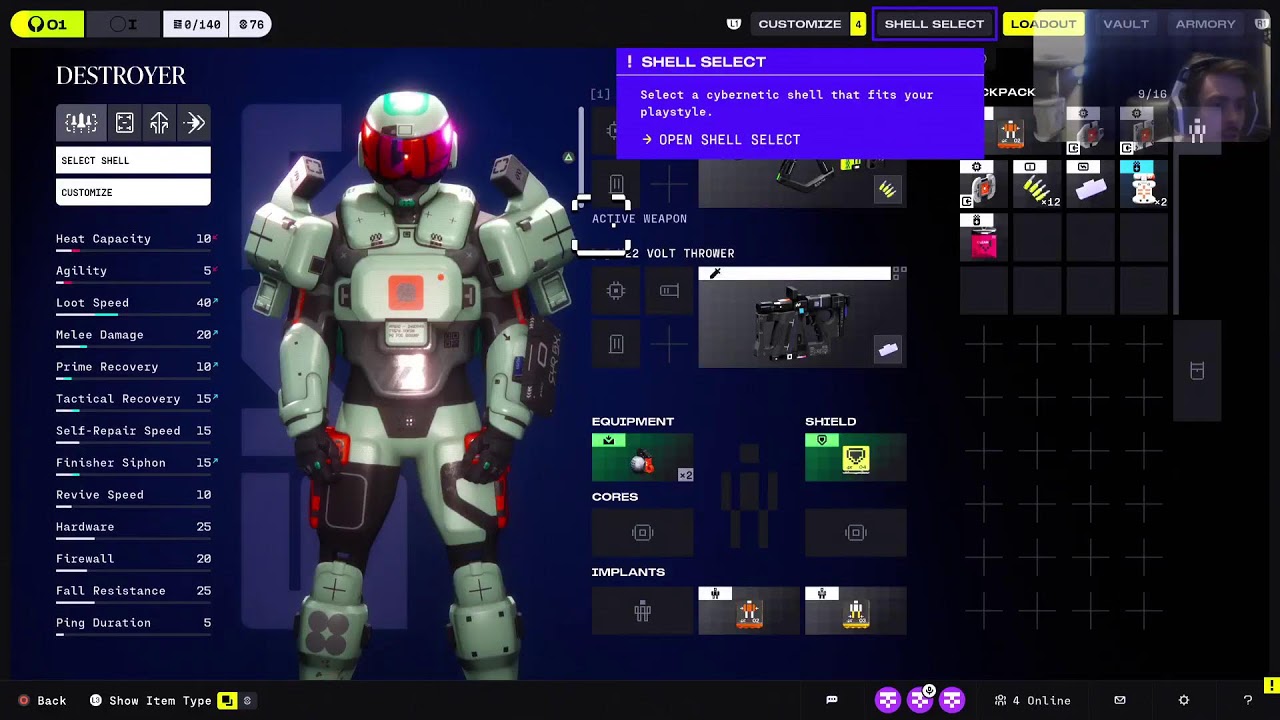This screenshot has height=720, width=1280.
Task: Go to the Armory tab
Action: pyautogui.click(x=1205, y=24)
